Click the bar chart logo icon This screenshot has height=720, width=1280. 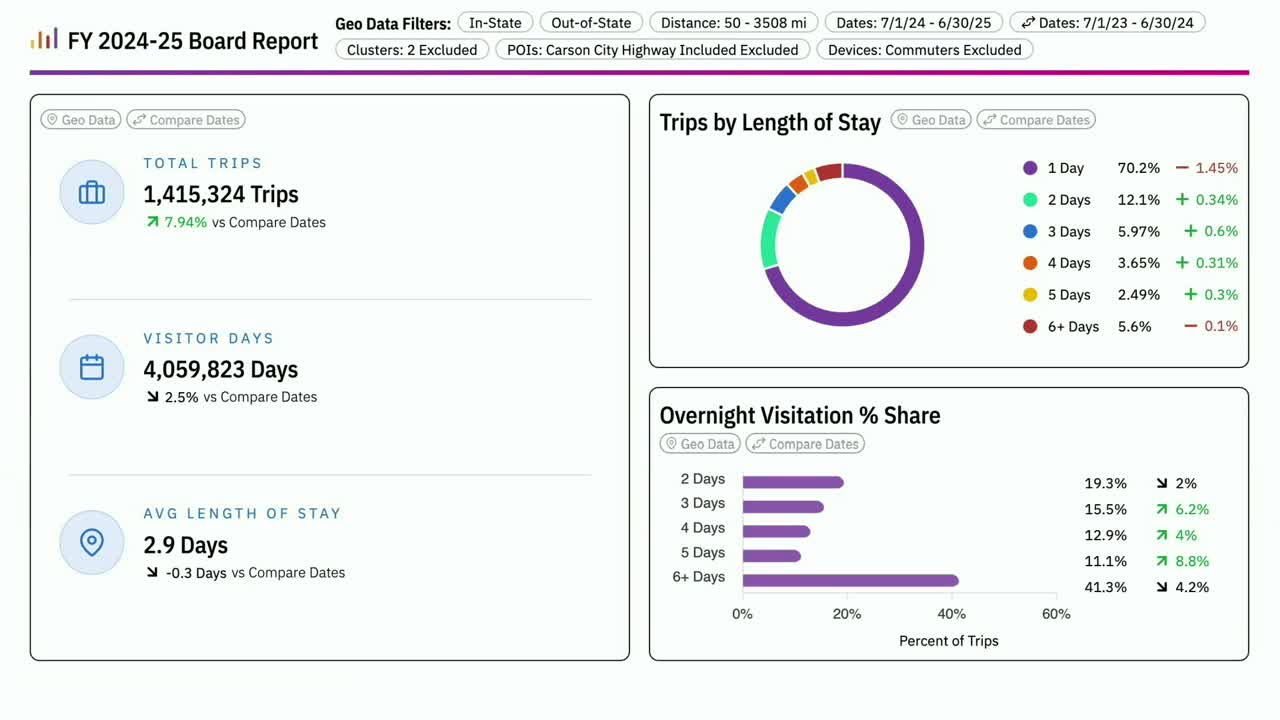click(44, 40)
